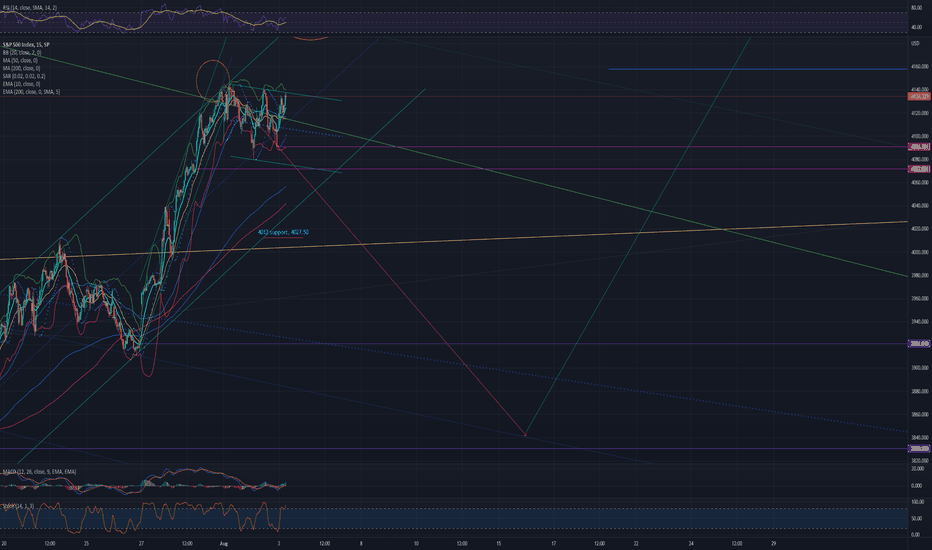Select the '4012 support, 4027.50' annotation
Viewport: 932px width, 550px height.
[283, 232]
